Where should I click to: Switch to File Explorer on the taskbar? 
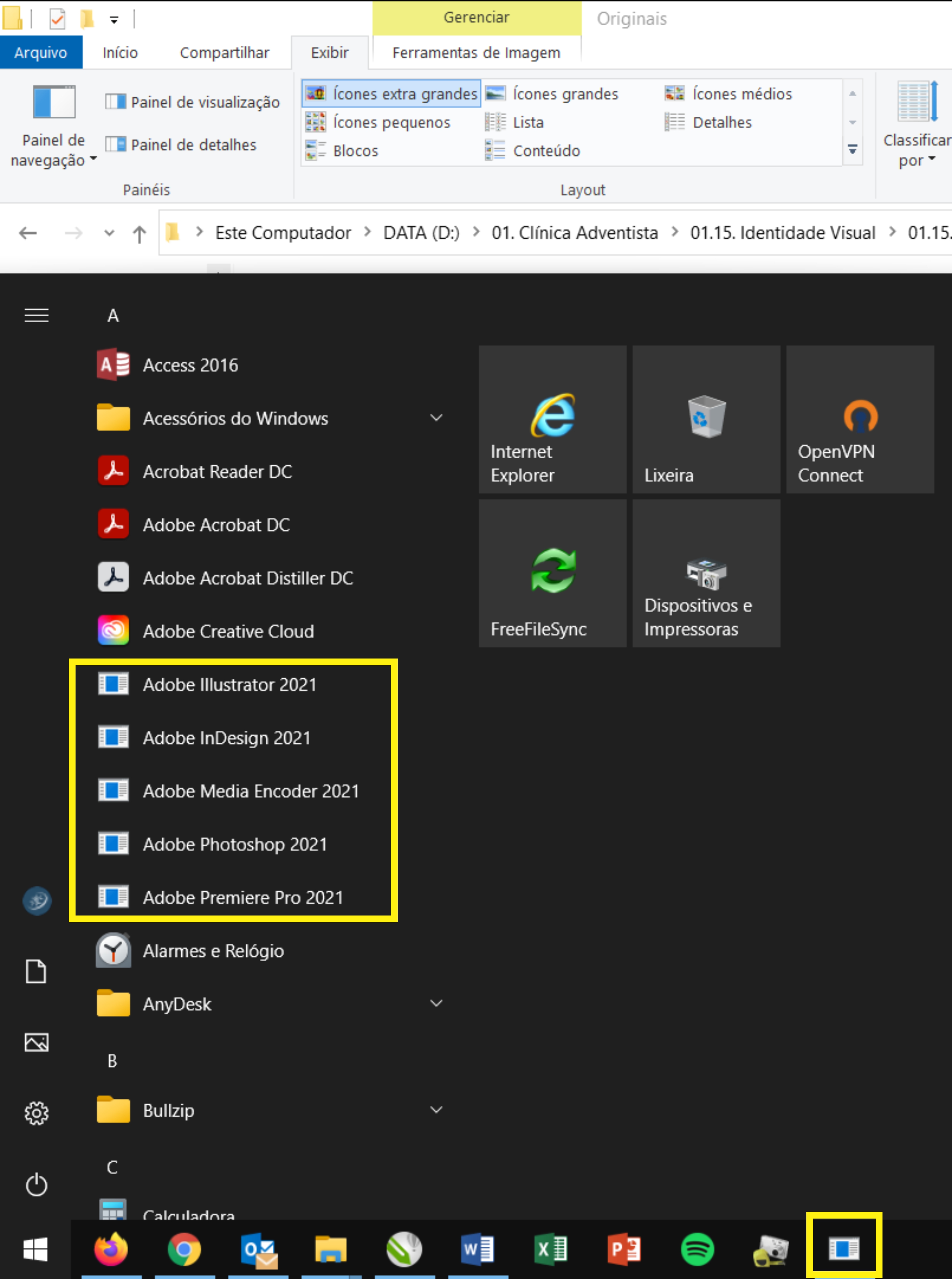tap(331, 1249)
